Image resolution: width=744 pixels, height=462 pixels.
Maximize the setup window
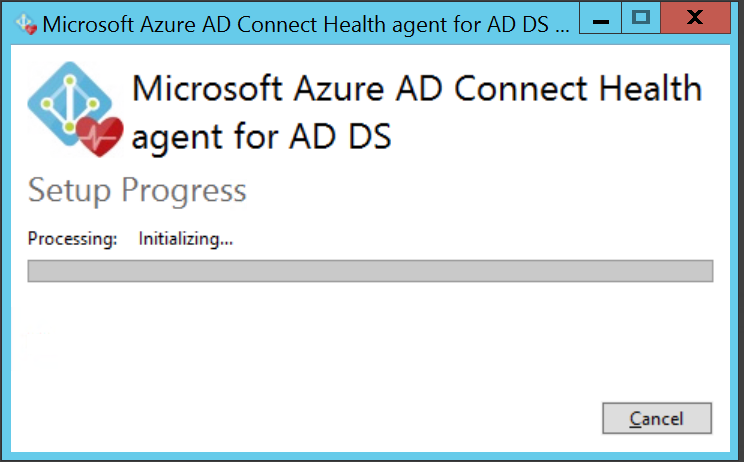pos(642,17)
